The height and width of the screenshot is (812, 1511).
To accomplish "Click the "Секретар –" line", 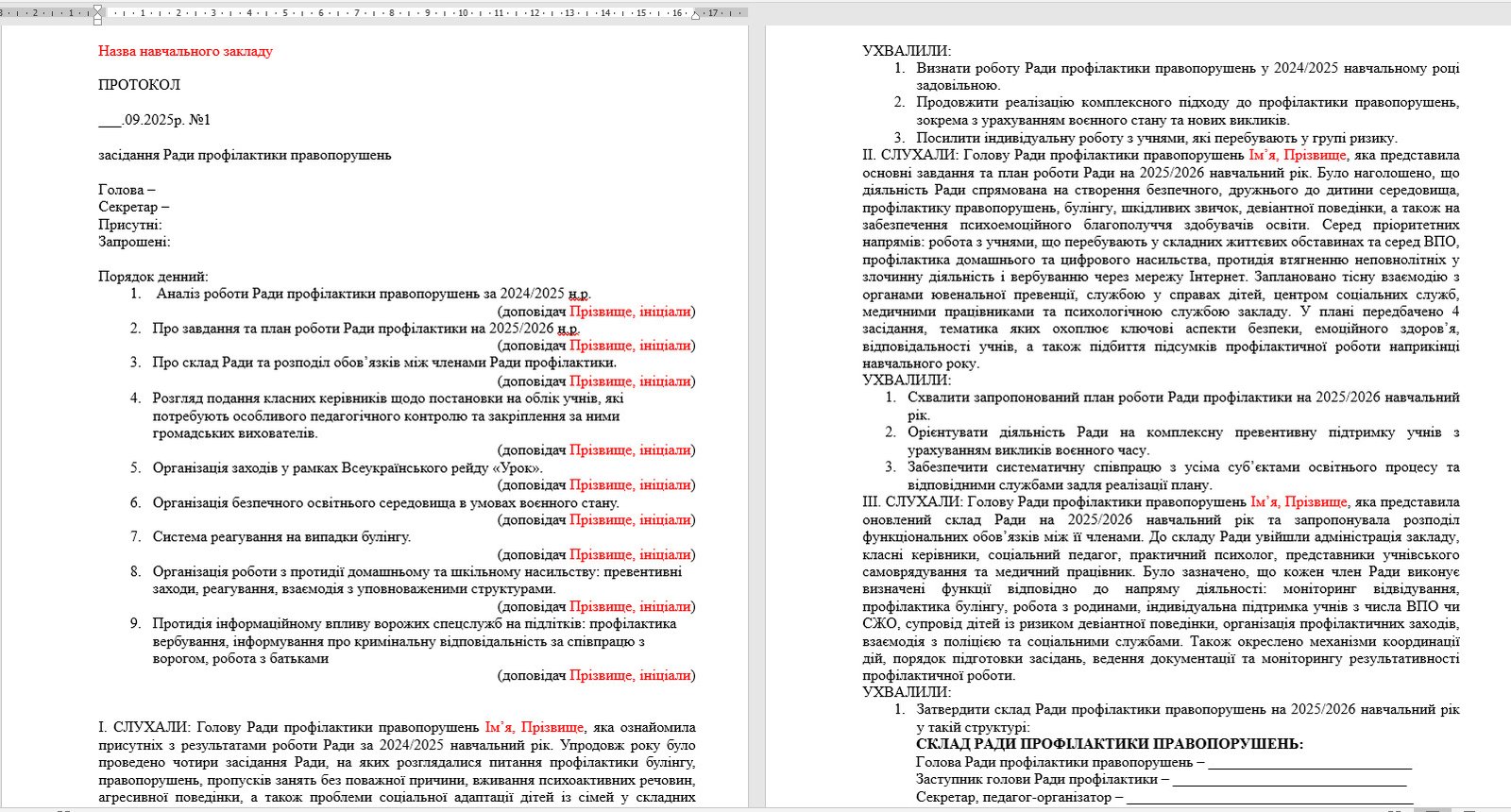I will (x=133, y=207).
